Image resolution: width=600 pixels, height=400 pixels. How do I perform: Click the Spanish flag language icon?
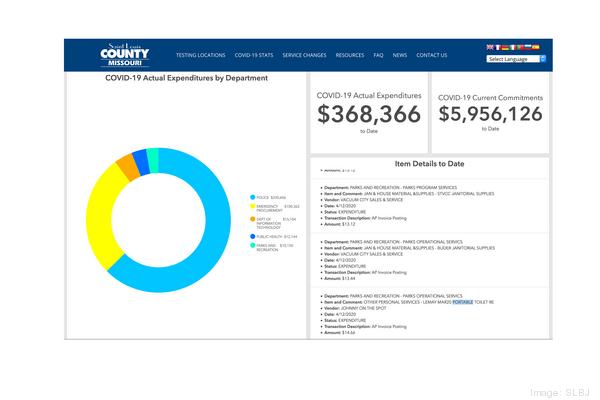coord(535,47)
